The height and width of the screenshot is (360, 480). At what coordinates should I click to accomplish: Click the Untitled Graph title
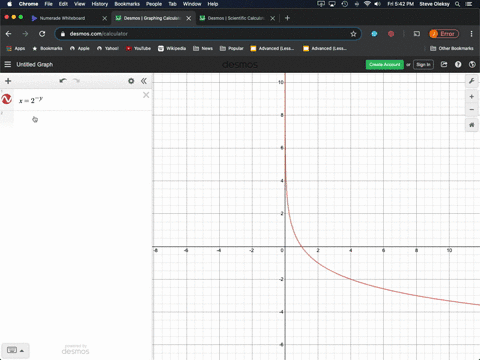pyautogui.click(x=35, y=64)
